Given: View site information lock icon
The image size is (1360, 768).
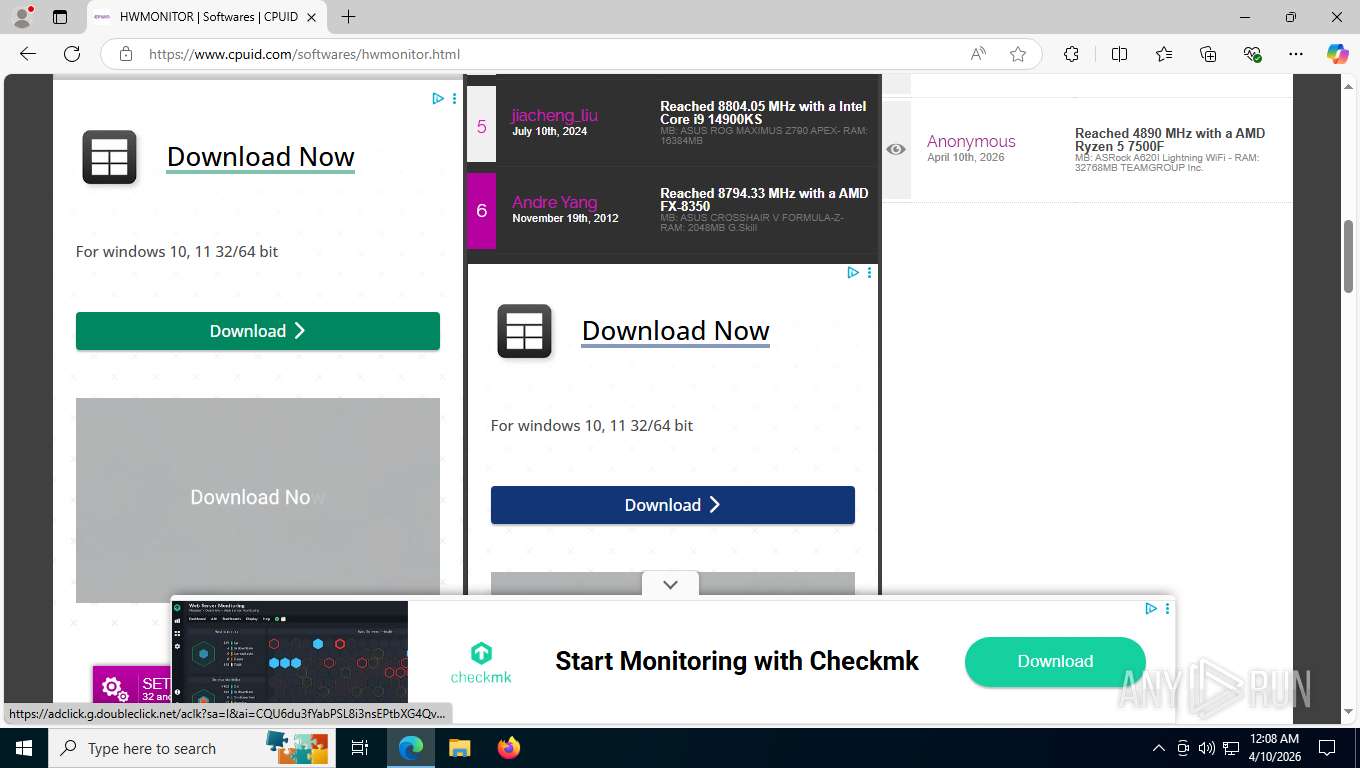Looking at the screenshot, I should pyautogui.click(x=126, y=54).
